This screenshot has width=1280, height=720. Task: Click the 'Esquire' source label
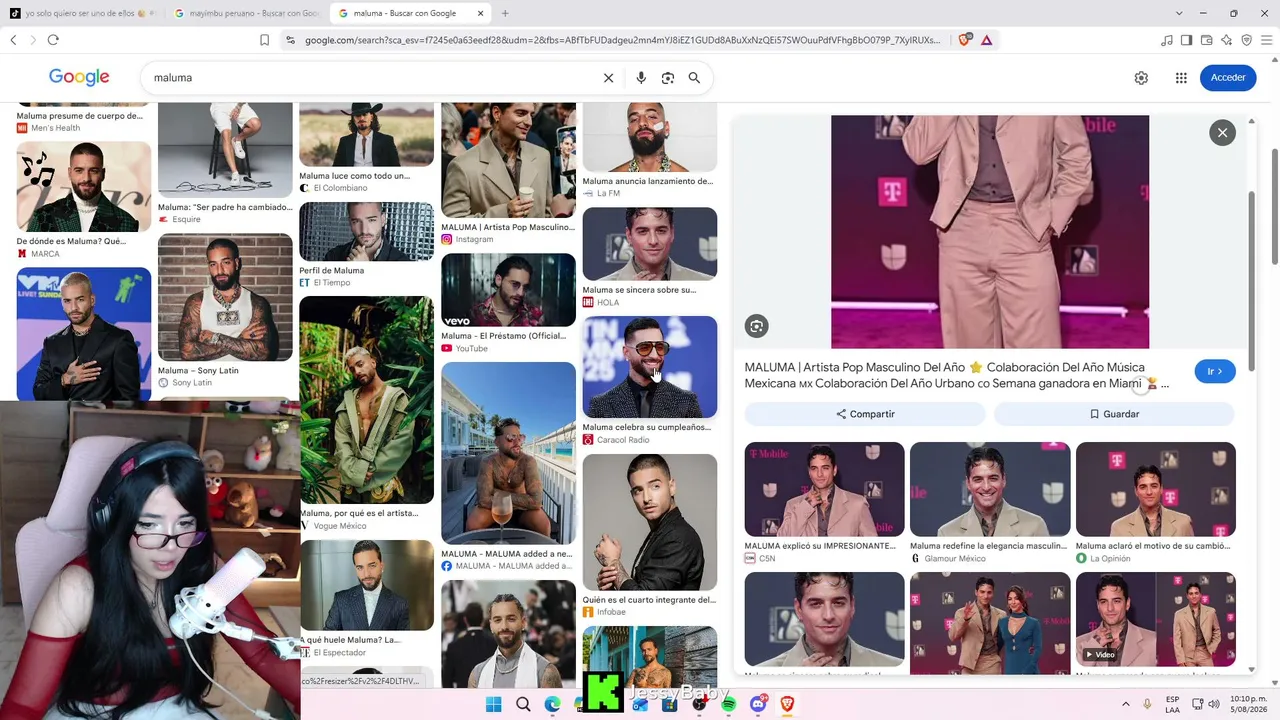pyautogui.click(x=186, y=220)
